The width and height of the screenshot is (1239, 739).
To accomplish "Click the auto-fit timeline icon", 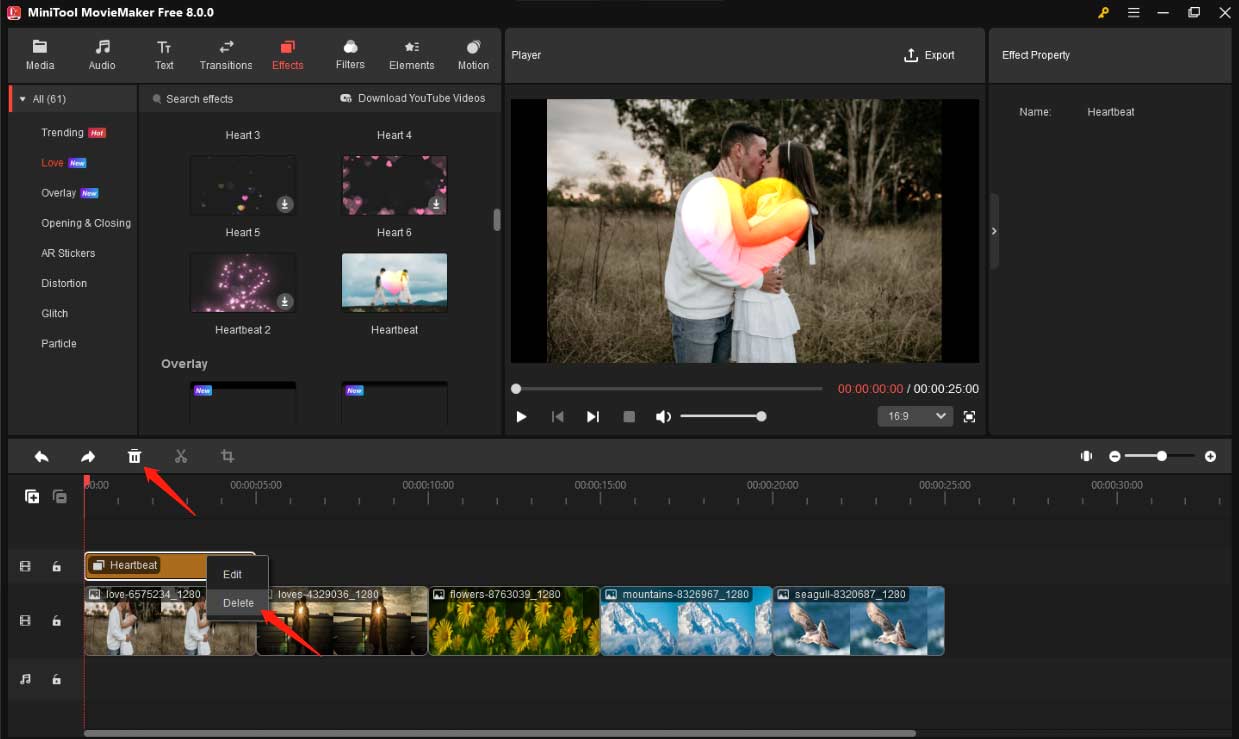I will click(x=1086, y=456).
